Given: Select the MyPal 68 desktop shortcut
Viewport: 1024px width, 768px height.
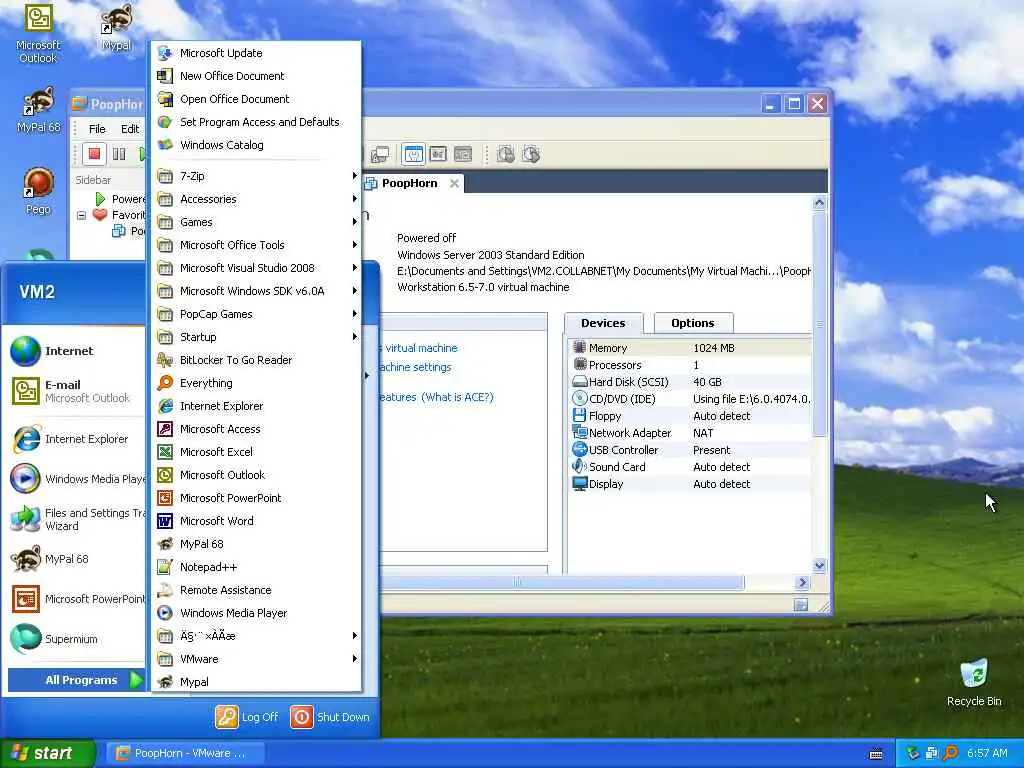Looking at the screenshot, I should coord(38,110).
